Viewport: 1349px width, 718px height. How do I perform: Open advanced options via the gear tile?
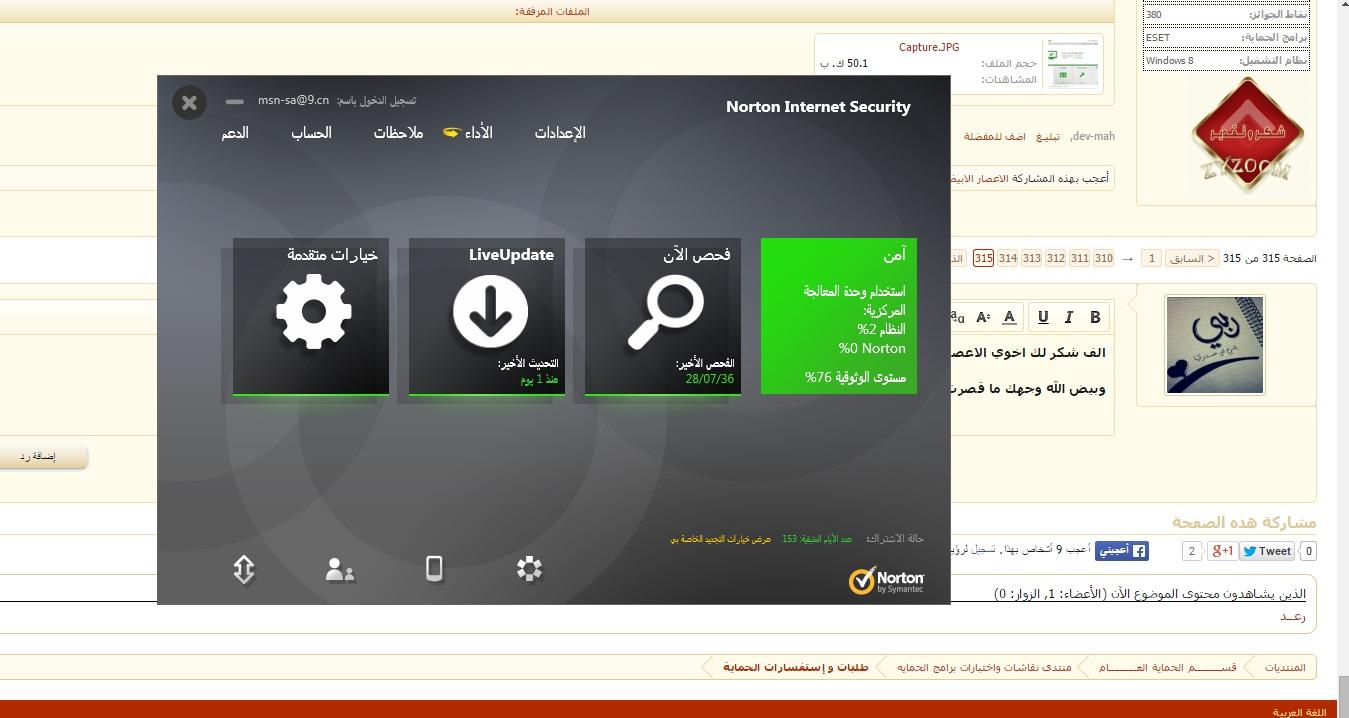[x=311, y=316]
